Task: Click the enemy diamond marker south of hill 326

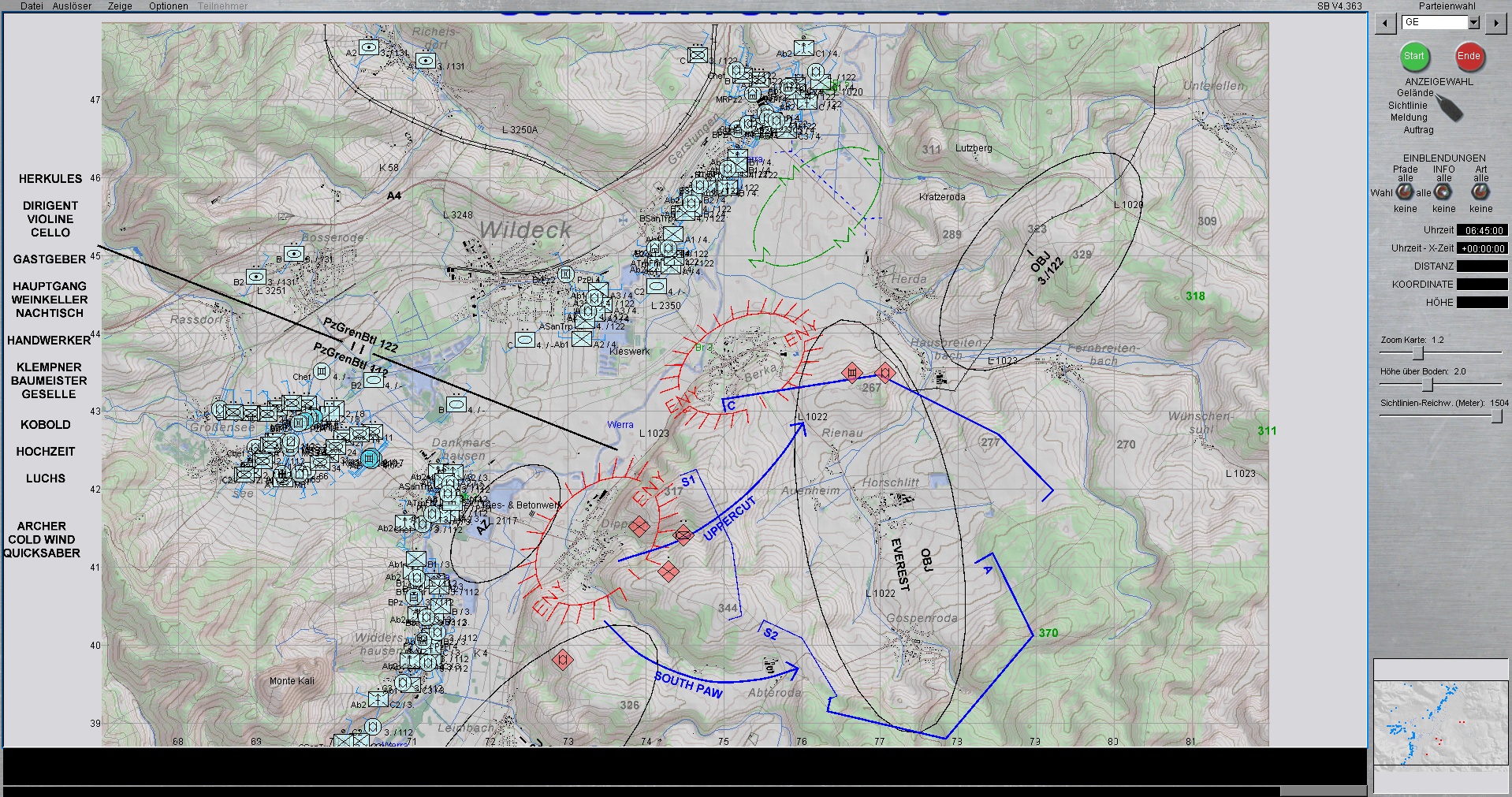Action: [x=562, y=659]
